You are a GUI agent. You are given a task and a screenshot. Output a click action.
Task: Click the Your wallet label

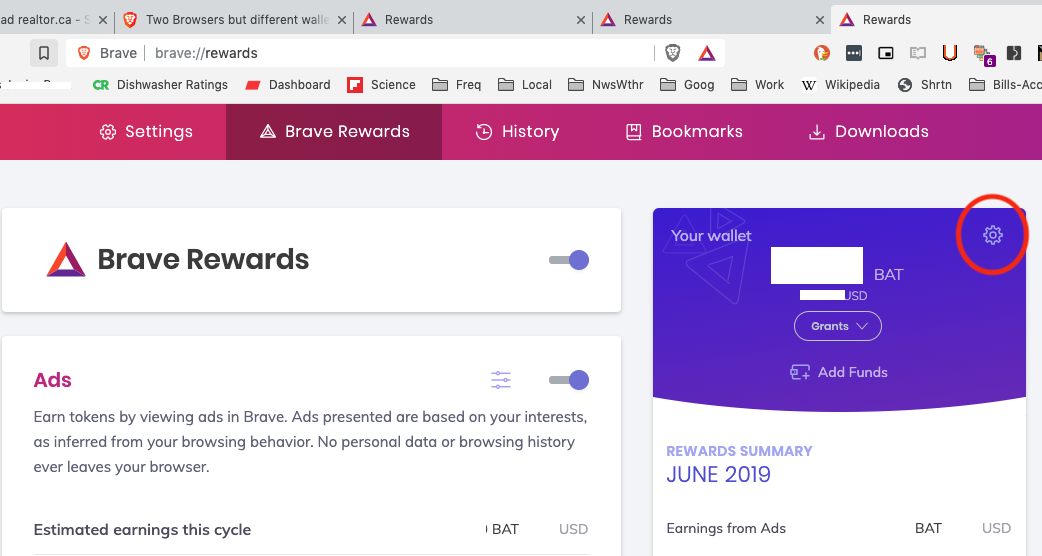pyautogui.click(x=711, y=236)
